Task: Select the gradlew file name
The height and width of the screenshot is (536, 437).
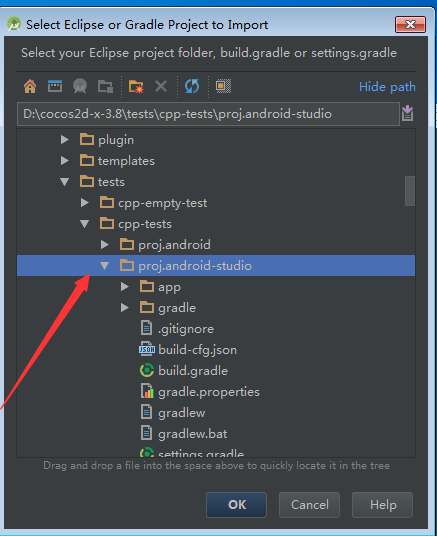Action: [182, 413]
